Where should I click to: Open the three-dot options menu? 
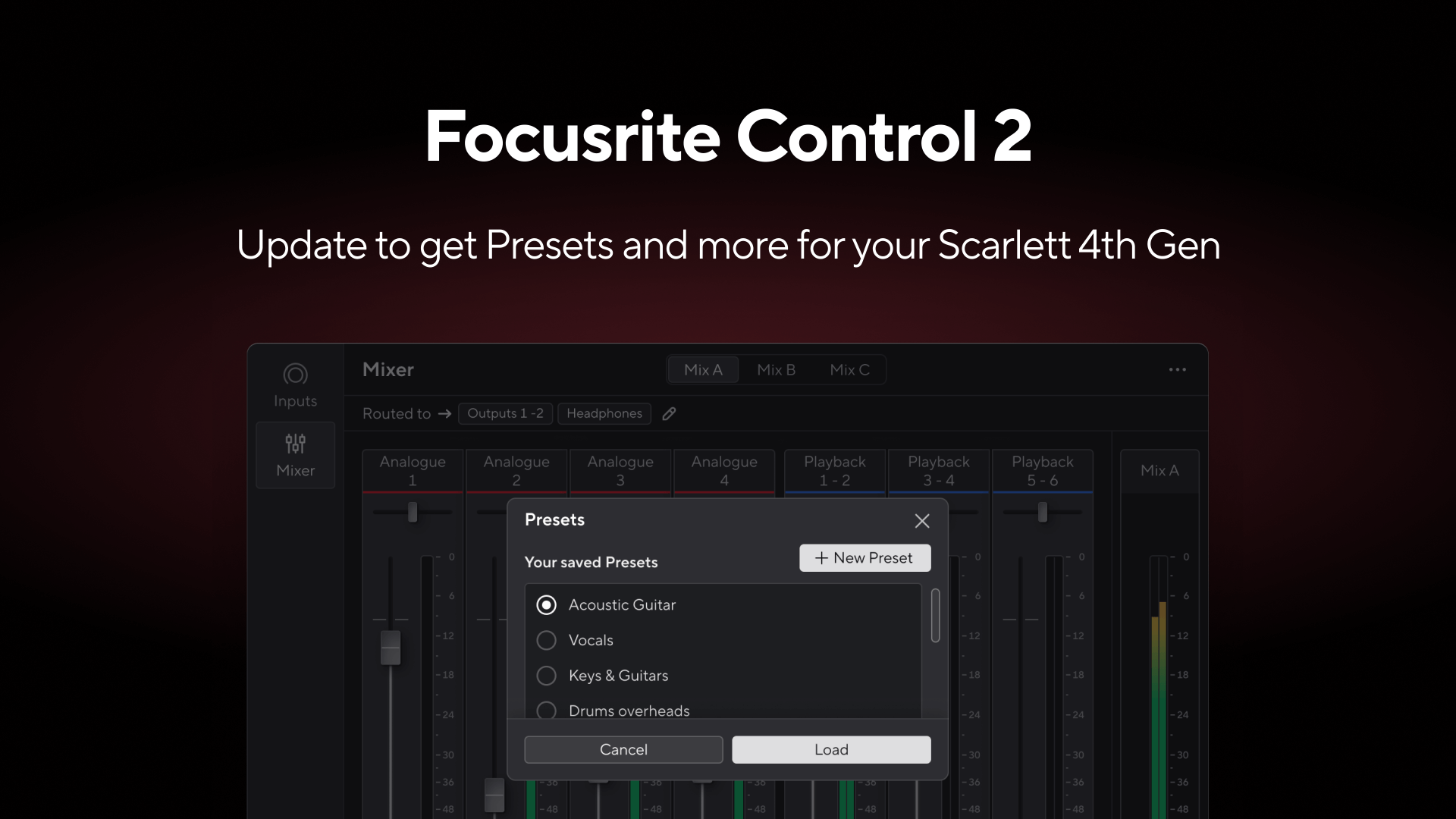[1177, 369]
